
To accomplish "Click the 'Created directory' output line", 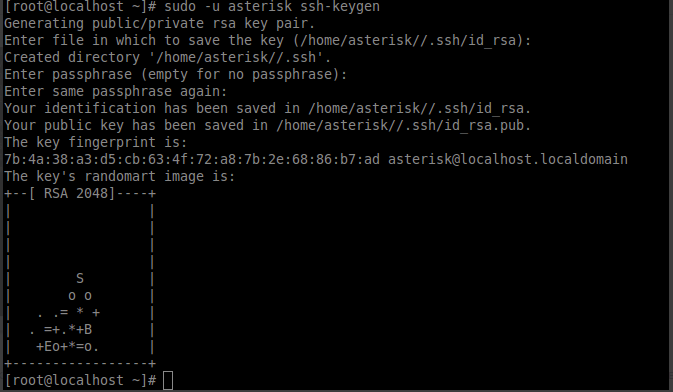I will (168, 57).
